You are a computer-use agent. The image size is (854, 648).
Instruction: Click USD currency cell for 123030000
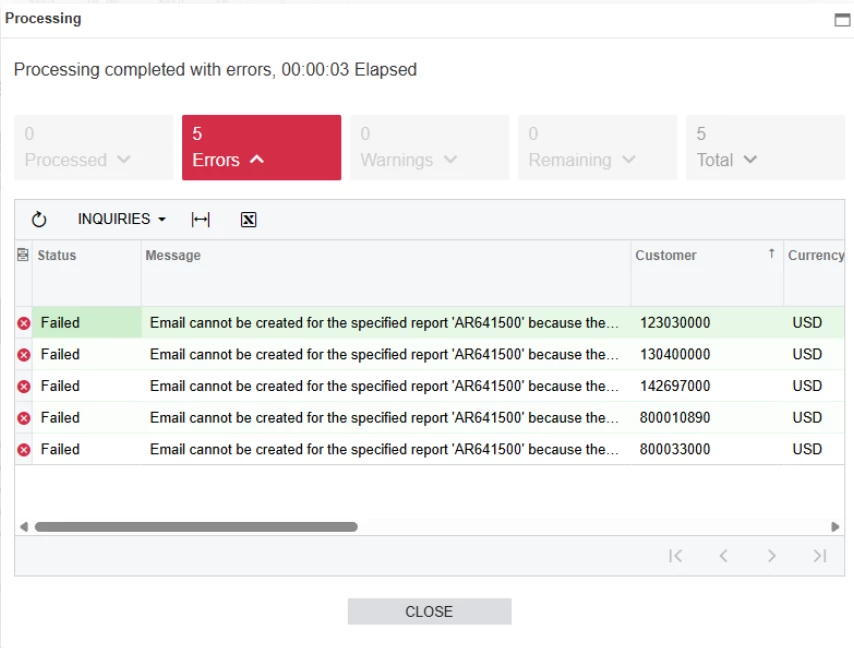(814, 323)
